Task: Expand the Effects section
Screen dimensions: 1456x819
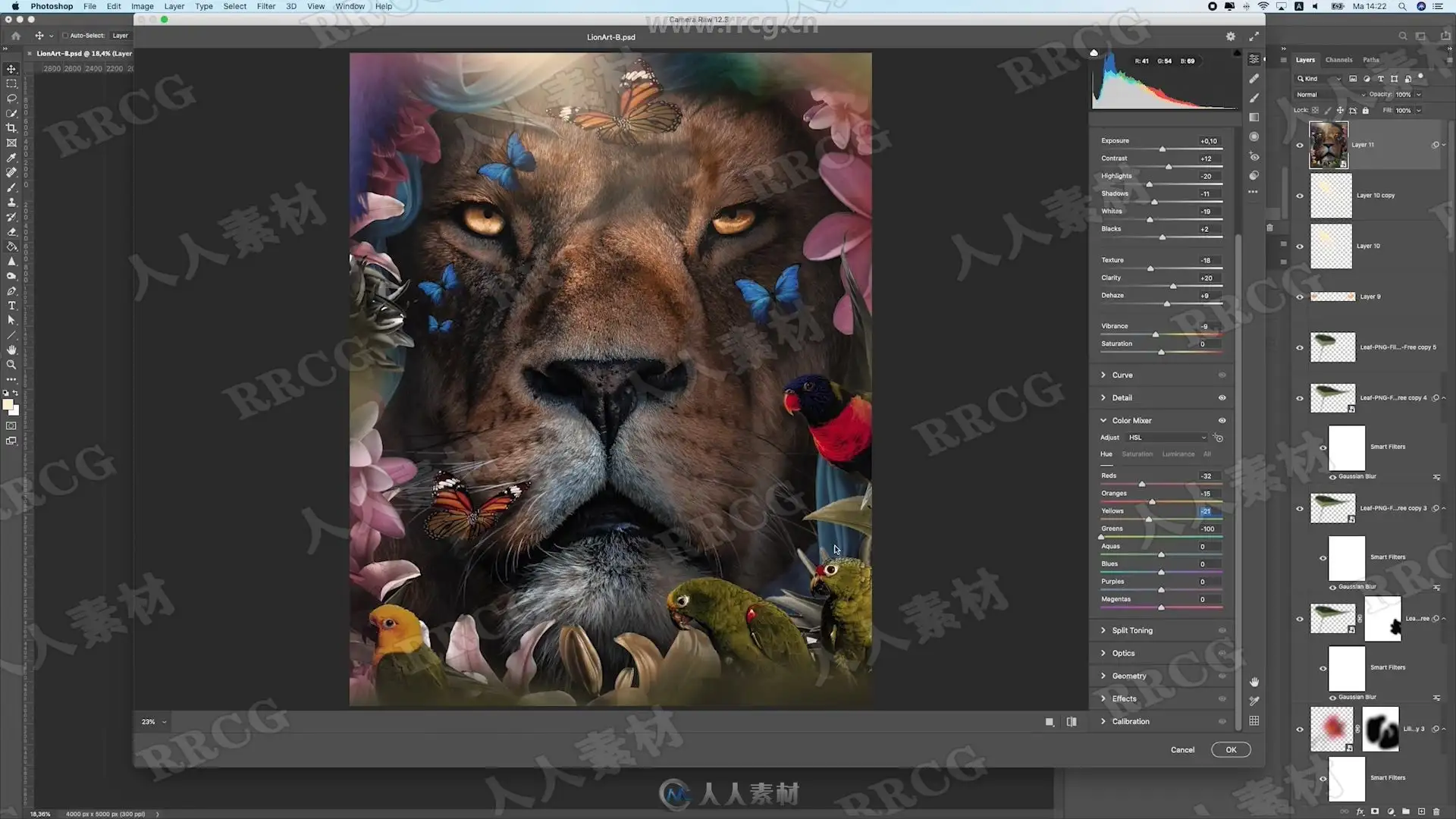Action: [1103, 699]
